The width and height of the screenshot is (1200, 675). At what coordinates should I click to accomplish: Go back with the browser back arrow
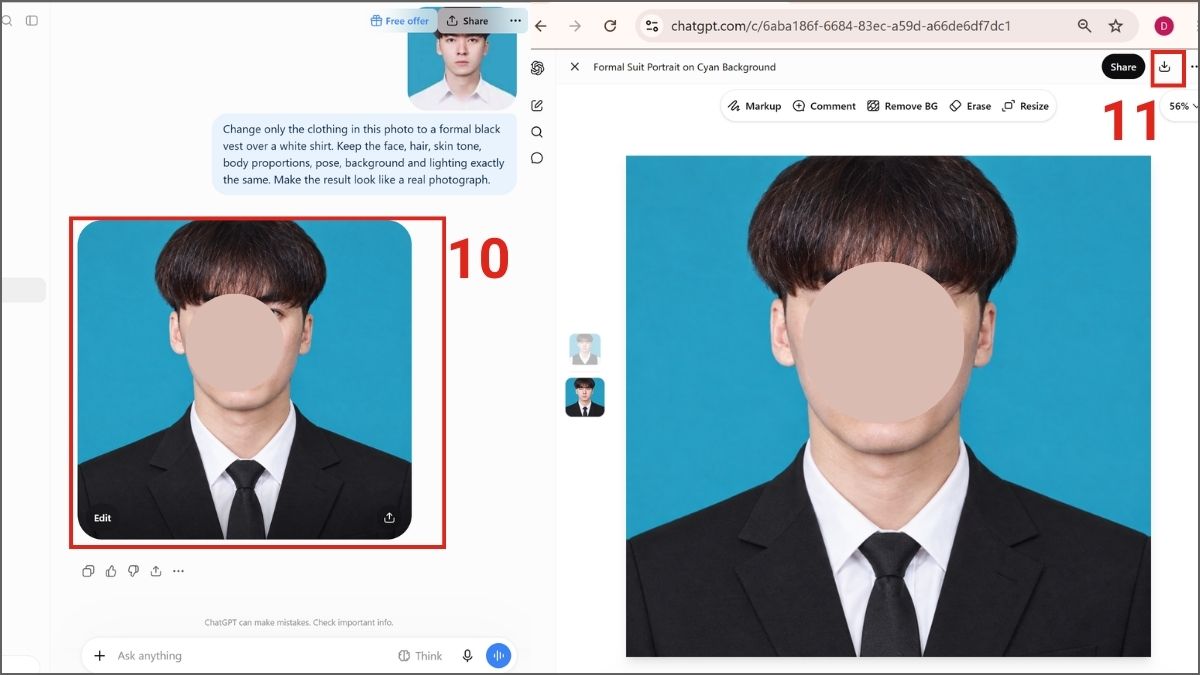click(x=541, y=26)
